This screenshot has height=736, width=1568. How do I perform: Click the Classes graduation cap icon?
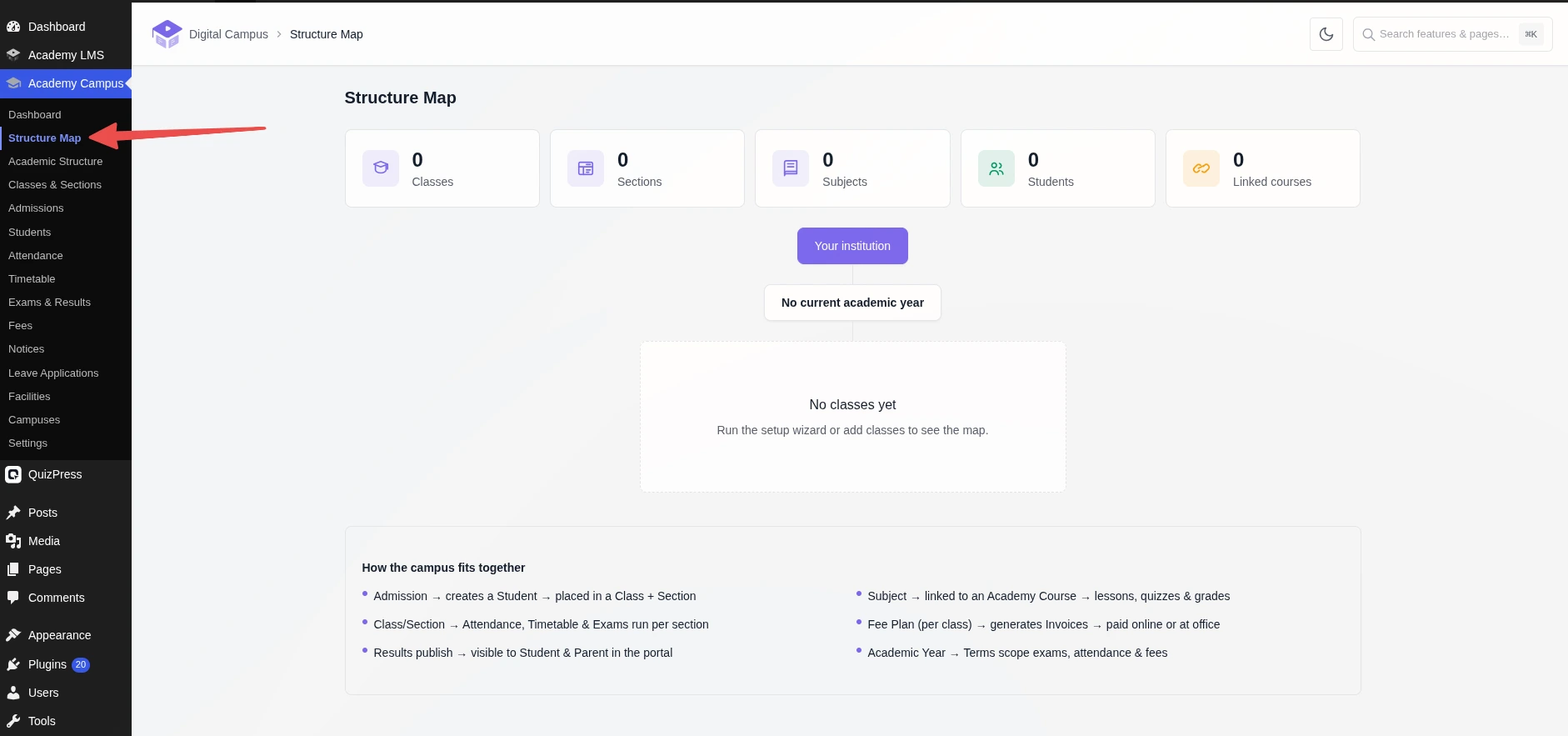381,168
